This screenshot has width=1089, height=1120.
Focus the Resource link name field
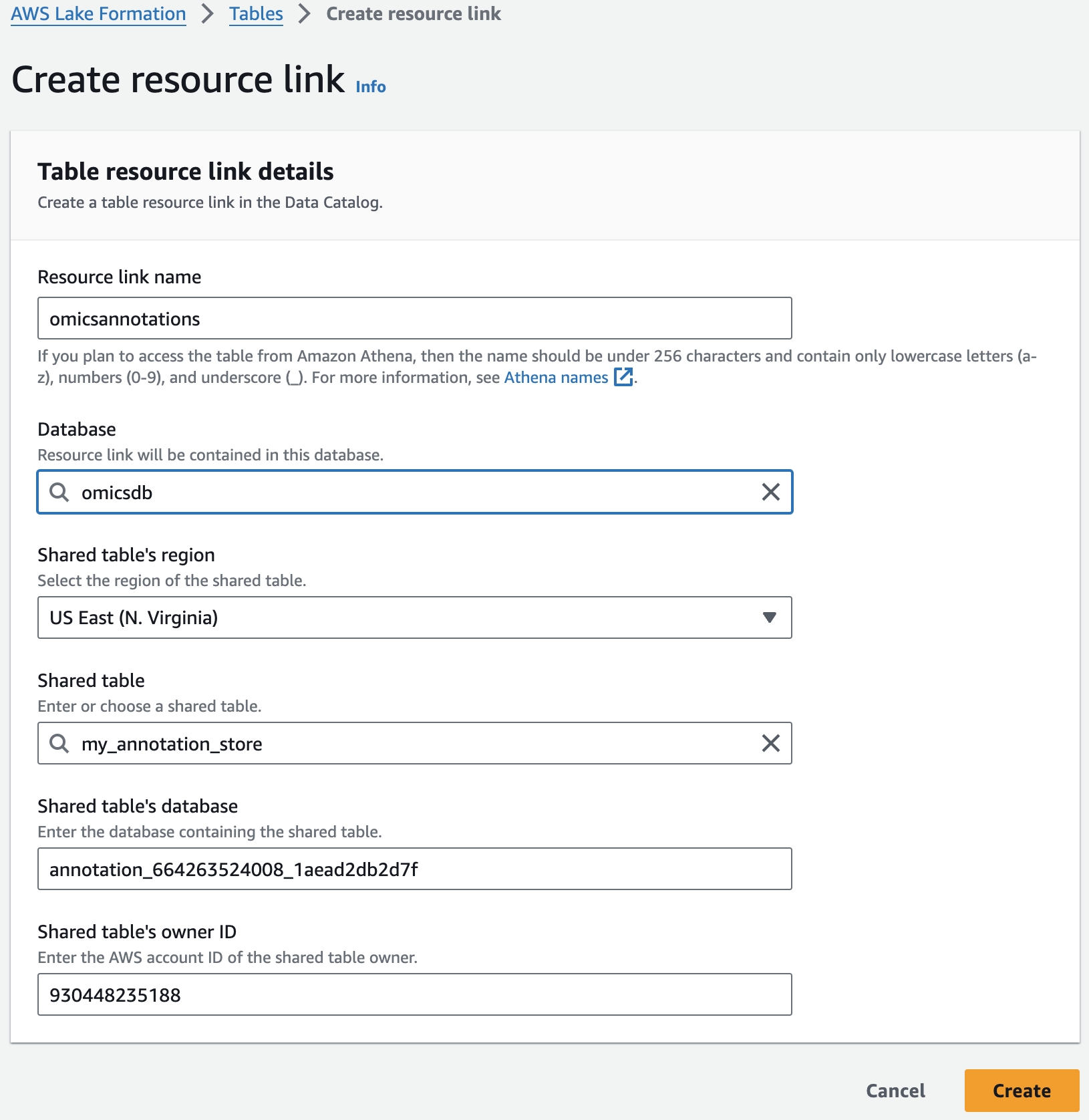(x=415, y=318)
